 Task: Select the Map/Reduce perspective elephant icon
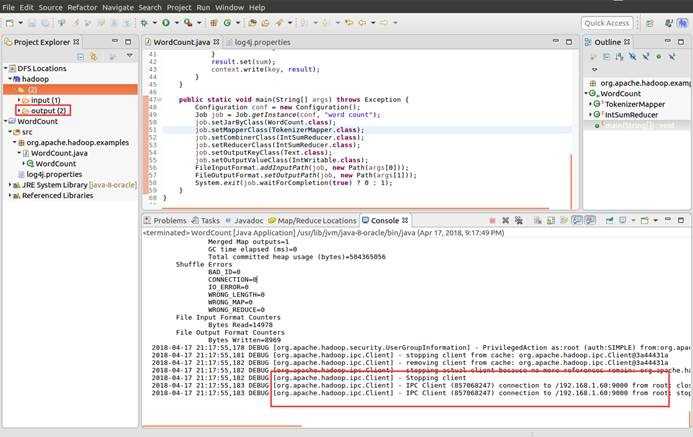click(x=683, y=23)
